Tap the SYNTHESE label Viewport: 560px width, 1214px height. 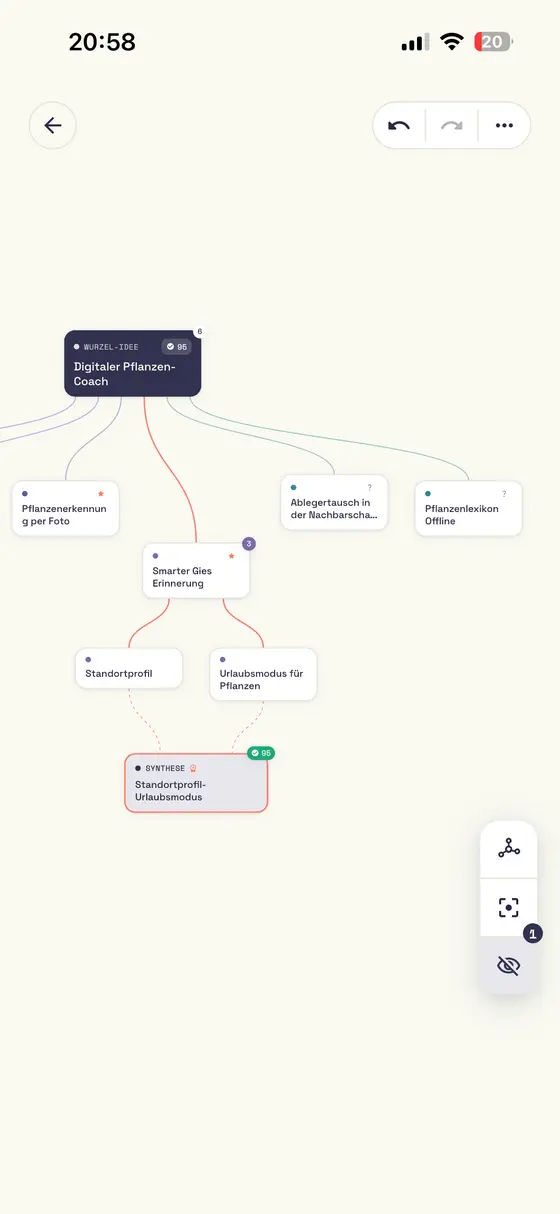point(165,768)
